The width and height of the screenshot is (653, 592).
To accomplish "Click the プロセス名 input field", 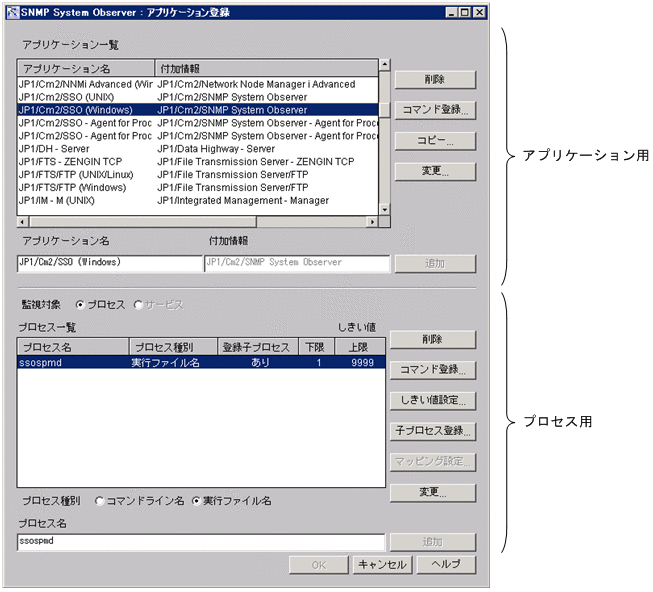I will tap(201, 542).
